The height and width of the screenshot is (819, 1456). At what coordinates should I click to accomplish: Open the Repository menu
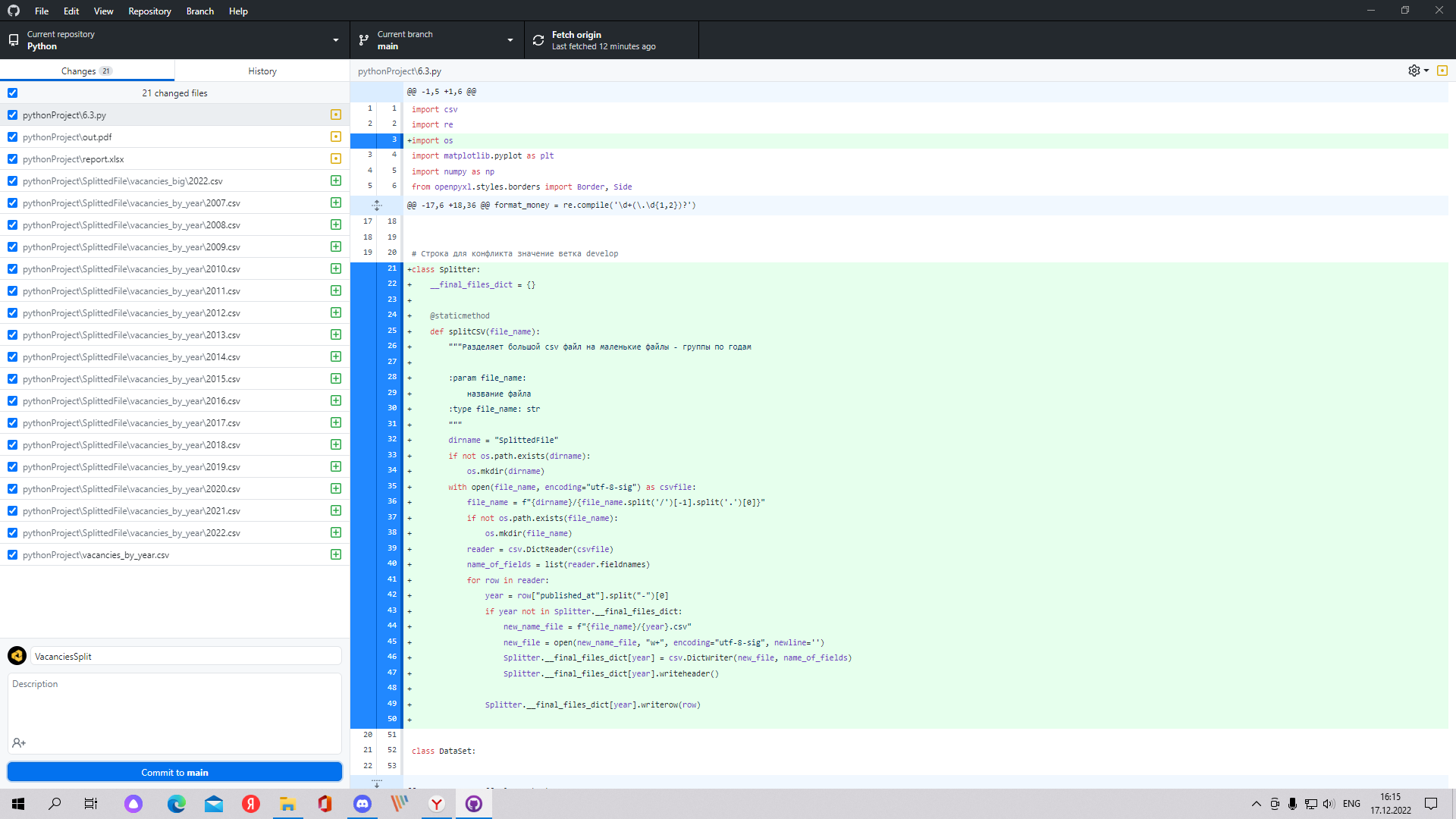click(x=149, y=11)
